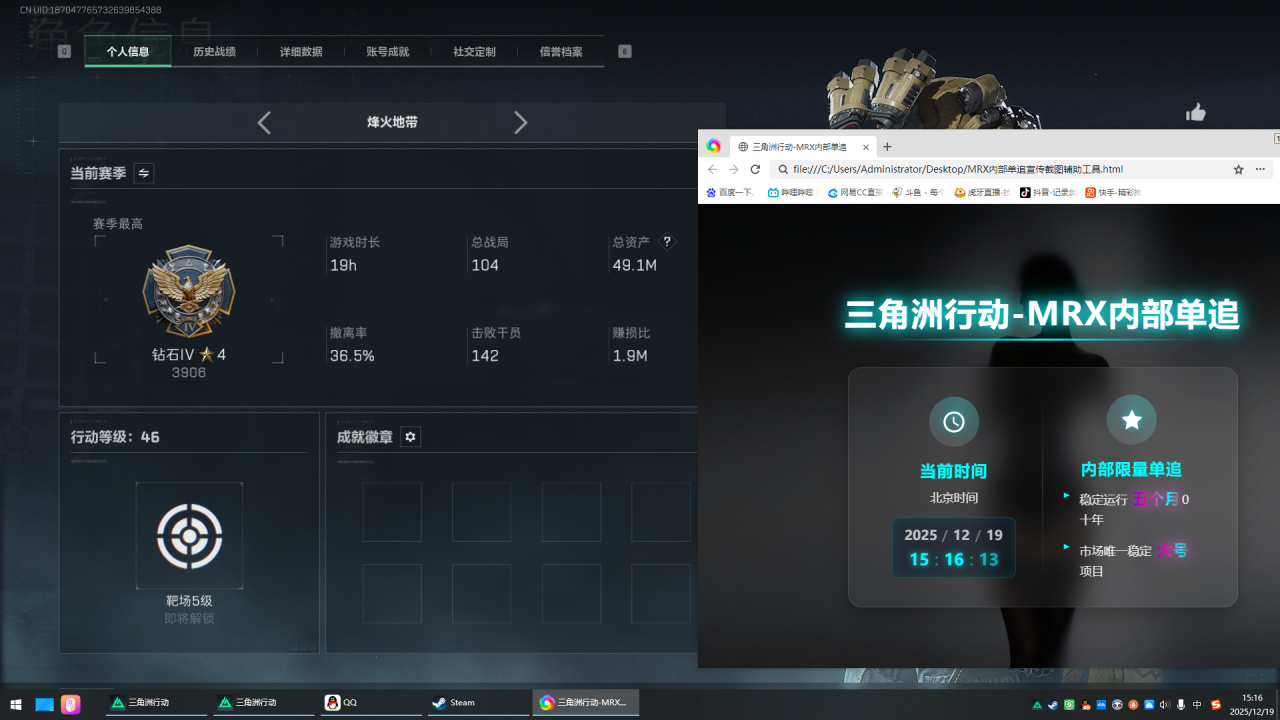Screen dimensions: 1280x720
Task: Expand the 烽火地带 left arrow
Action: pyautogui.click(x=264, y=122)
